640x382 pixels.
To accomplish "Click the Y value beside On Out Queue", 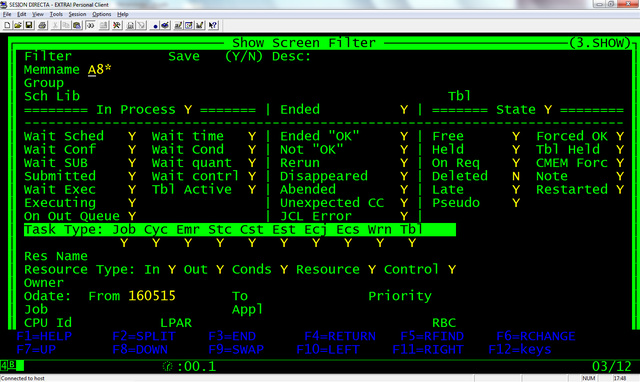I will click(x=132, y=216).
